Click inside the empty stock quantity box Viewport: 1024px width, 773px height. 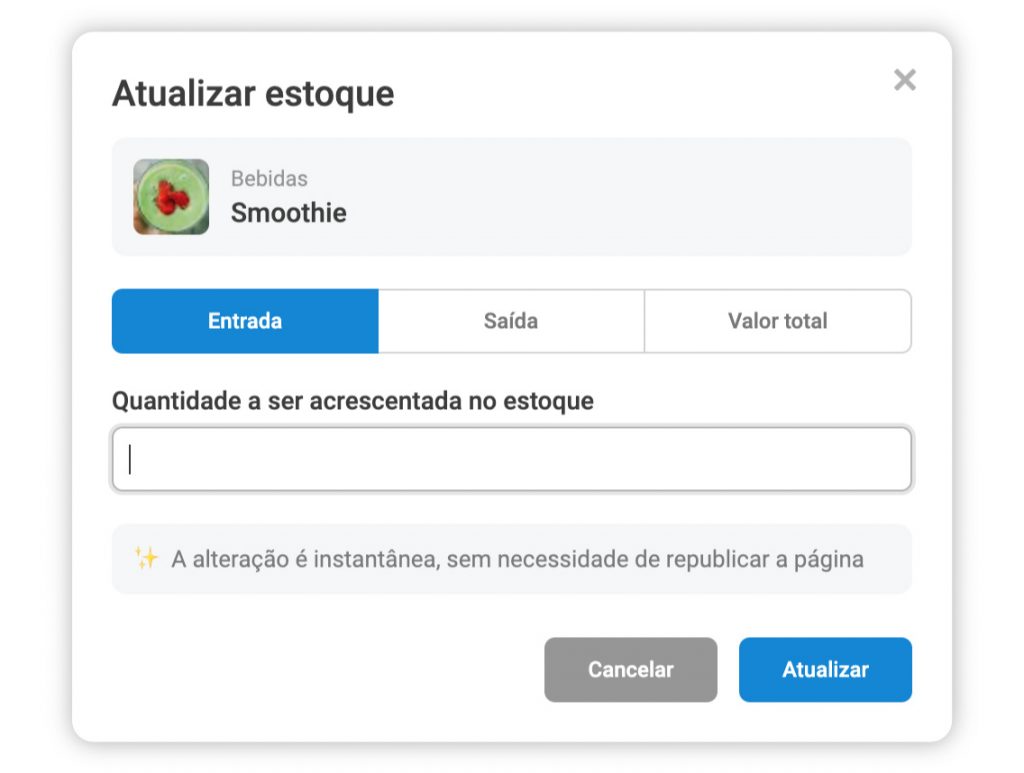511,458
